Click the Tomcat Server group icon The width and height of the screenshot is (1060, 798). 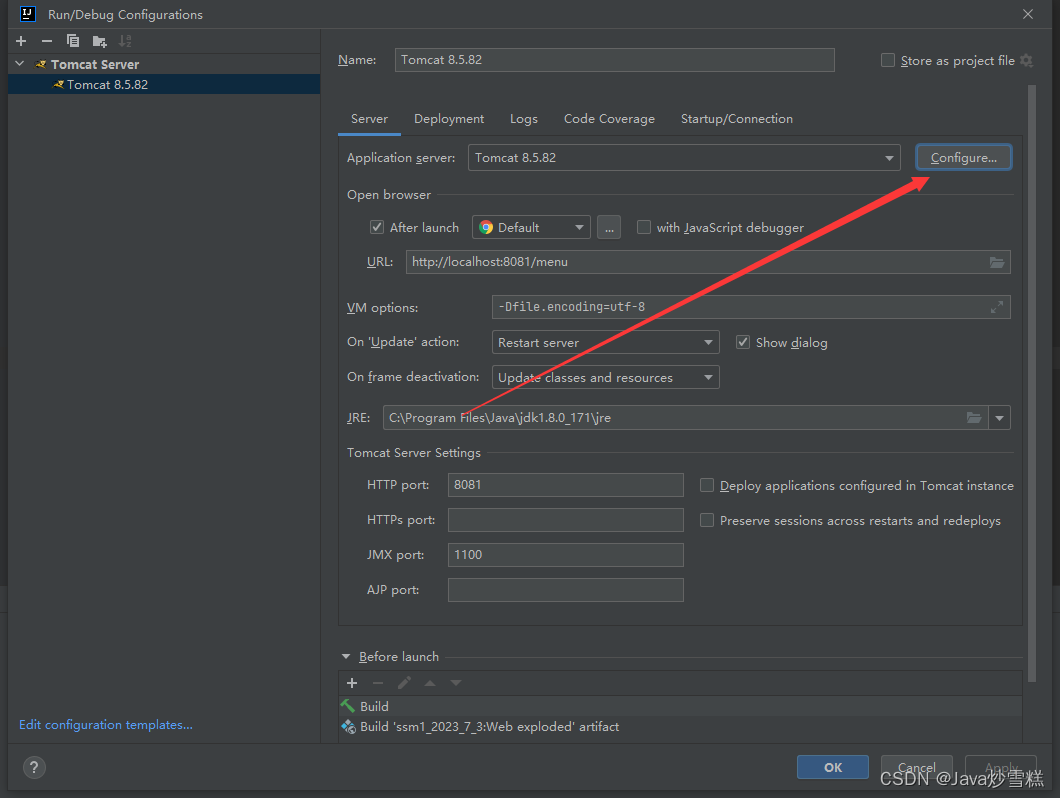[x=41, y=64]
